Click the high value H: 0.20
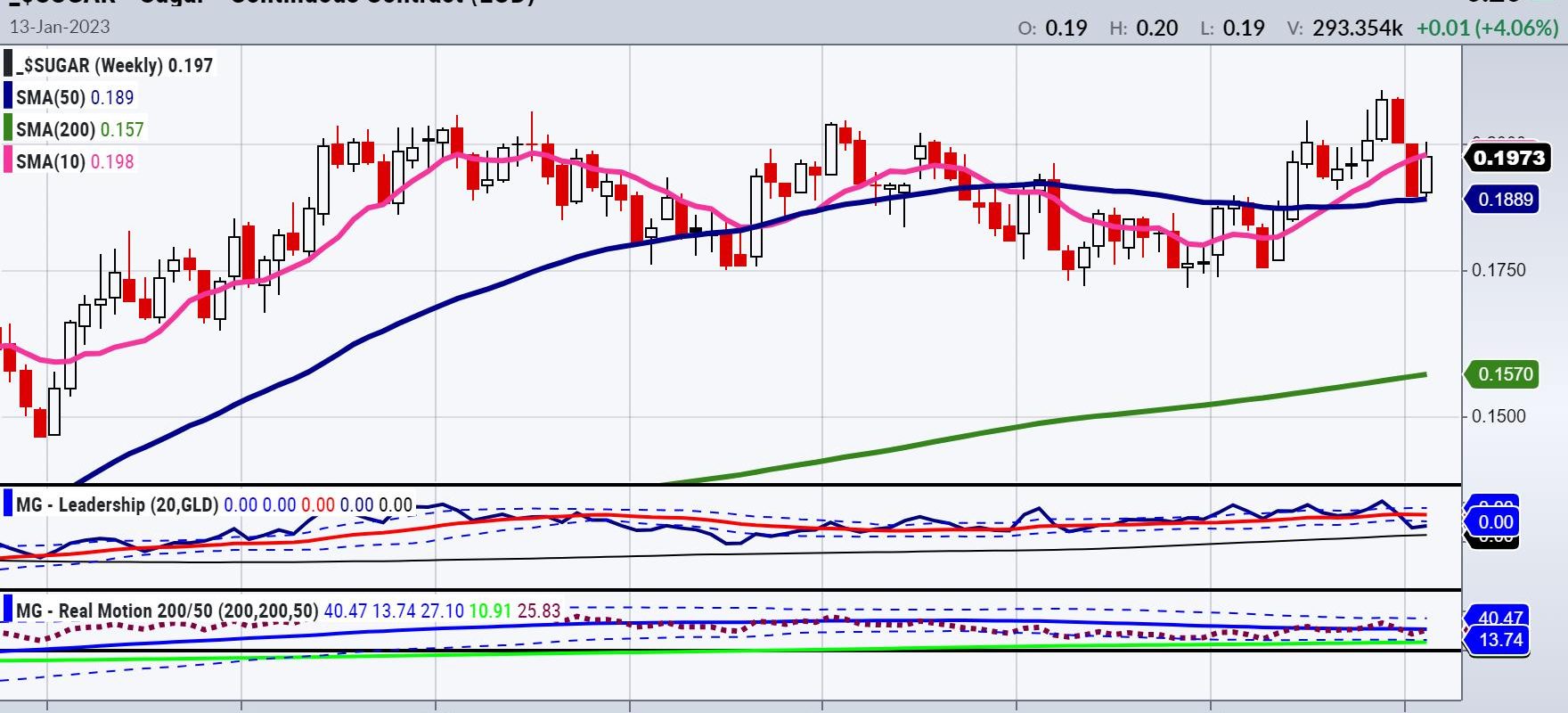This screenshot has width=1568, height=713. (x=1144, y=28)
